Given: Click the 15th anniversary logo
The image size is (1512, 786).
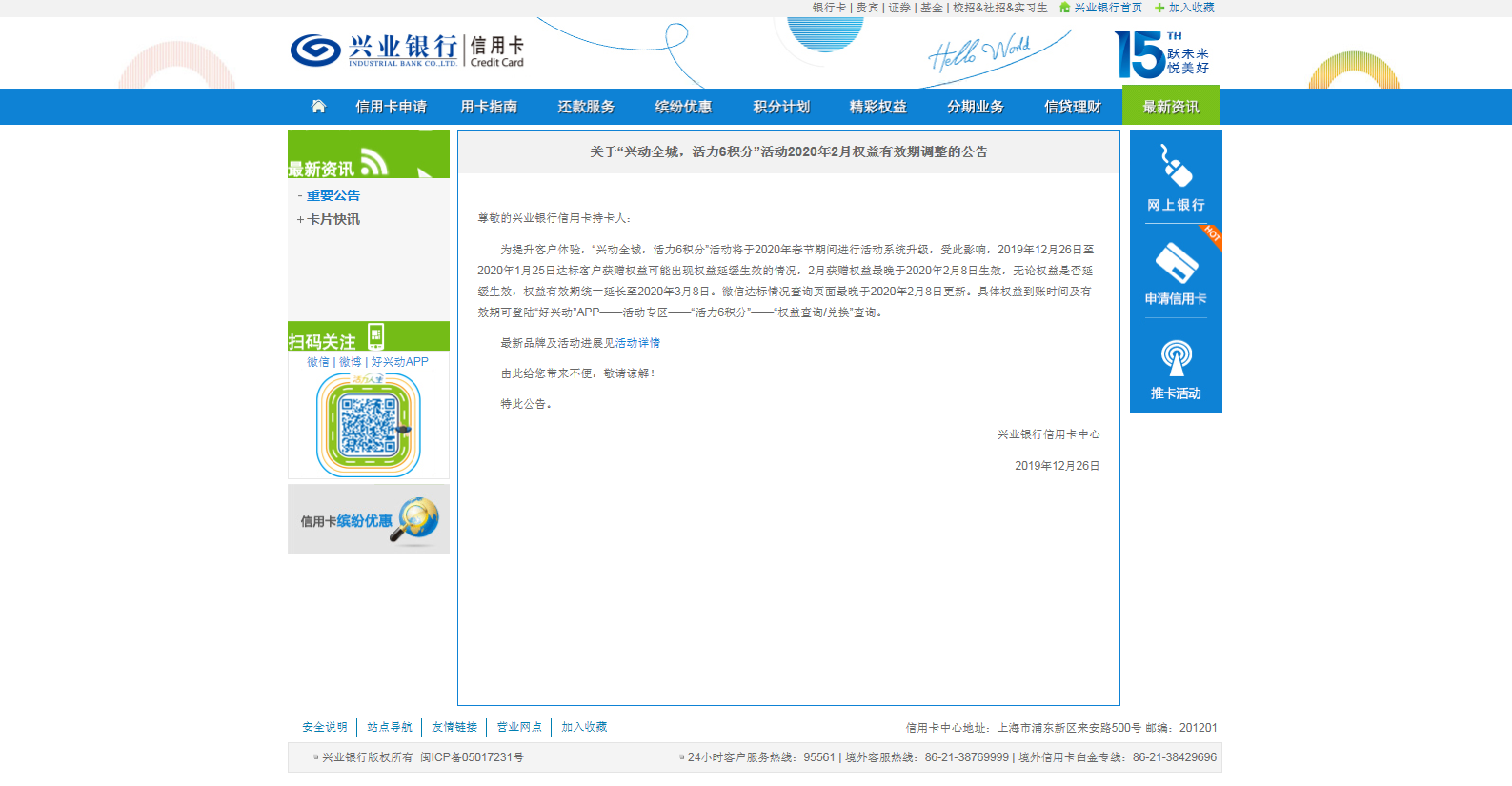Looking at the screenshot, I should click(x=1161, y=54).
